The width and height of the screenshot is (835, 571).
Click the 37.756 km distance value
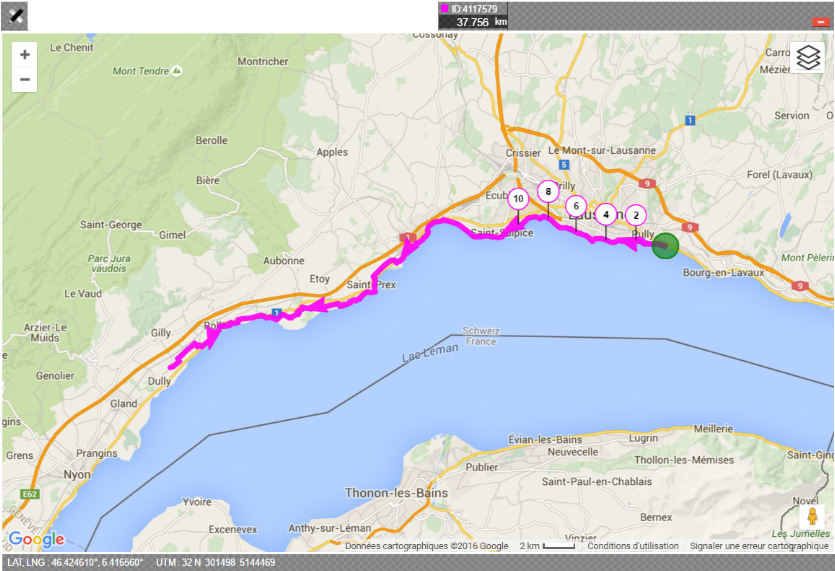(x=472, y=22)
